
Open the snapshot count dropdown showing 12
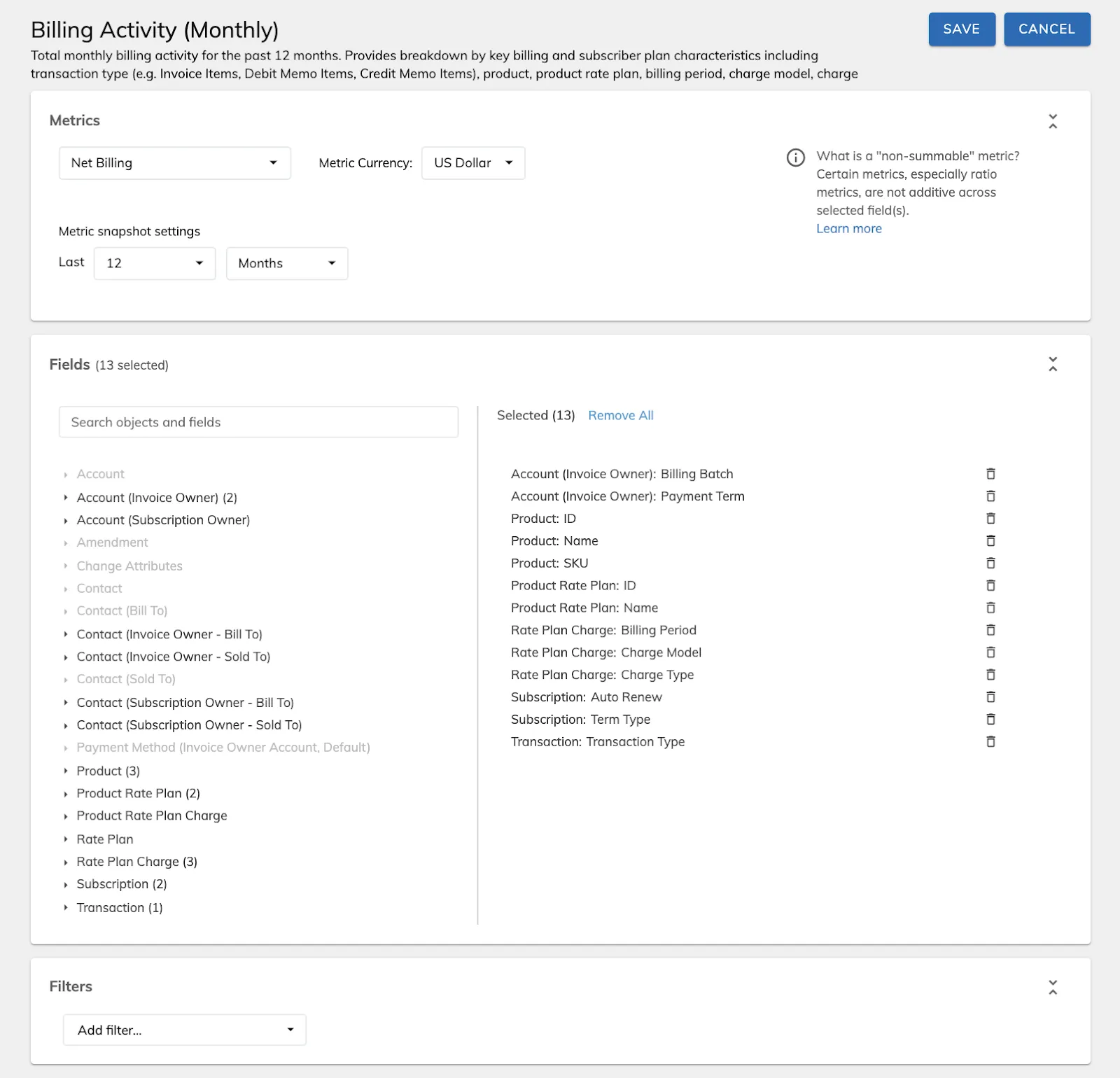point(155,263)
